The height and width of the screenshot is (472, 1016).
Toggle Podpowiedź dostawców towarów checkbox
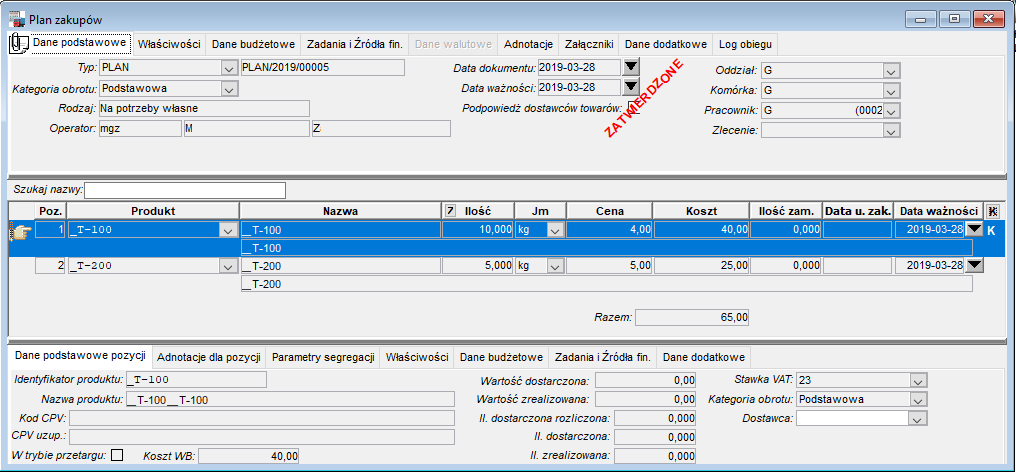click(x=633, y=108)
